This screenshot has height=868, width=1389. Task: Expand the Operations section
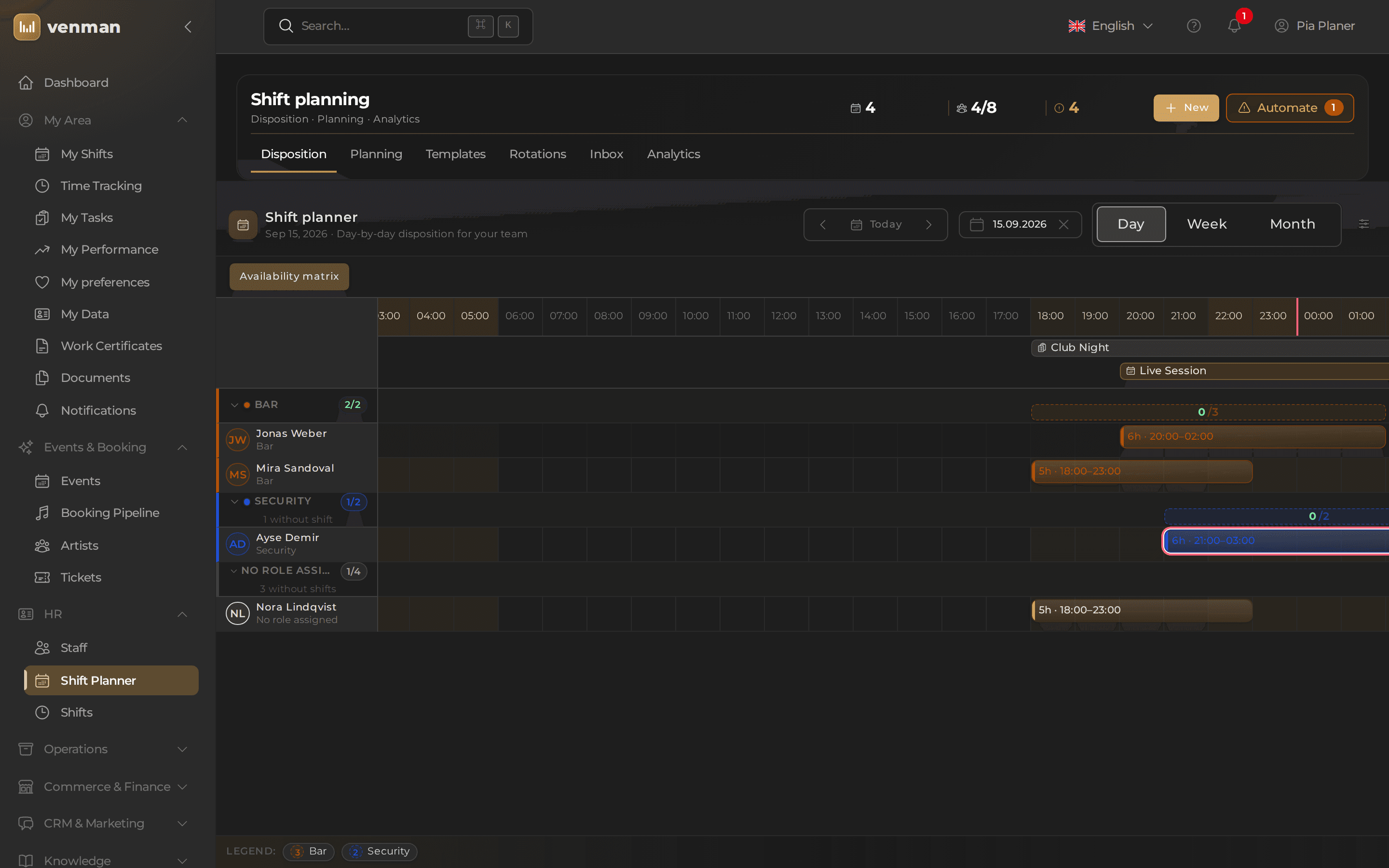[x=182, y=749]
